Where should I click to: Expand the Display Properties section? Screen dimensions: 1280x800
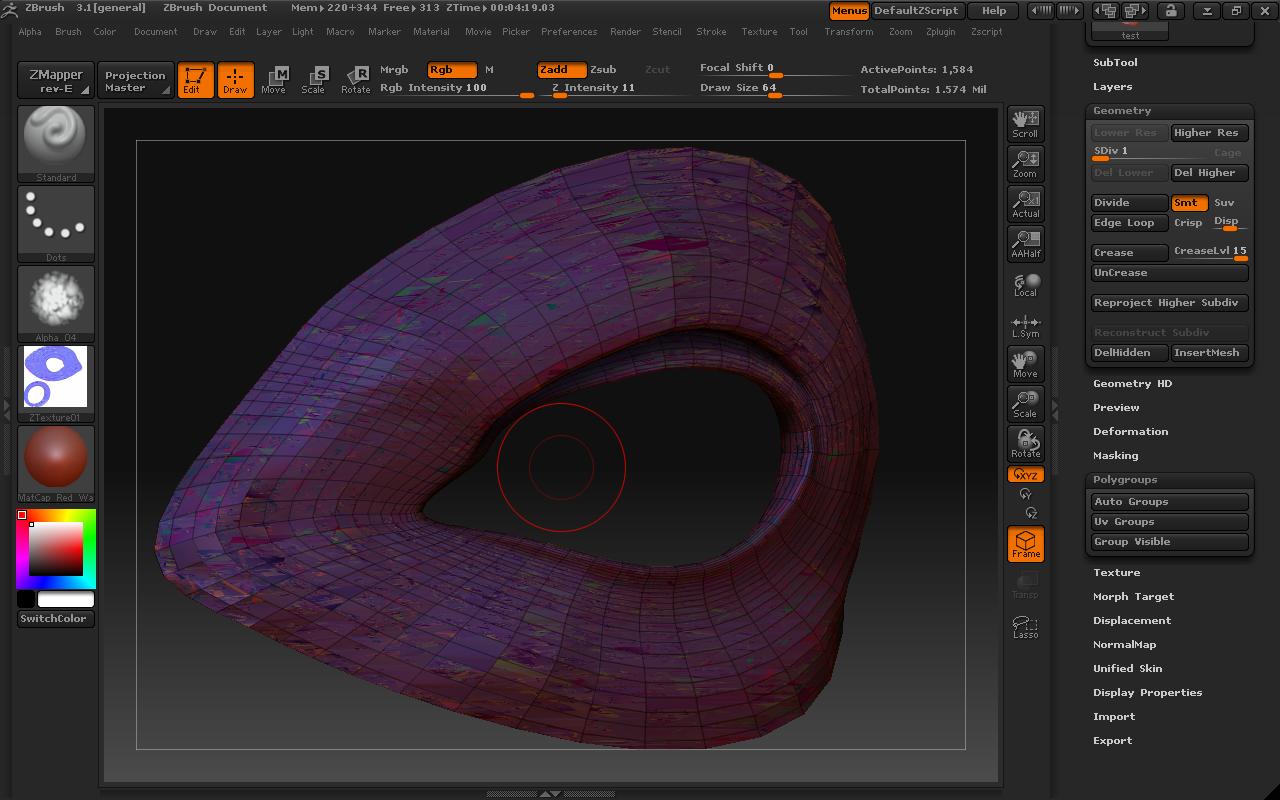pos(1147,692)
